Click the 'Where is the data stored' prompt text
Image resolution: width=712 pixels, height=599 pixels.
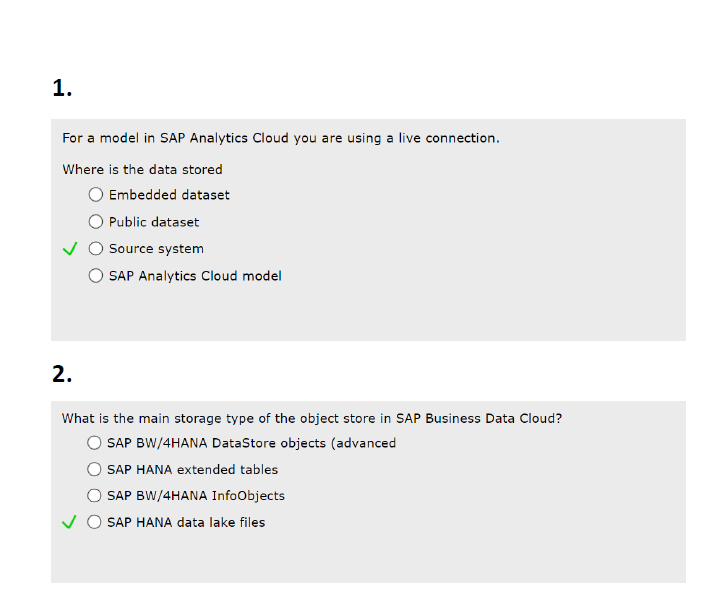coord(142,169)
